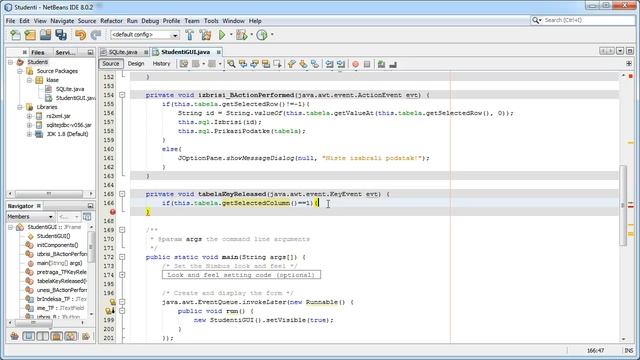Open the Debug Project dropdown arrow
640x360 pixels.
(x=251, y=35)
